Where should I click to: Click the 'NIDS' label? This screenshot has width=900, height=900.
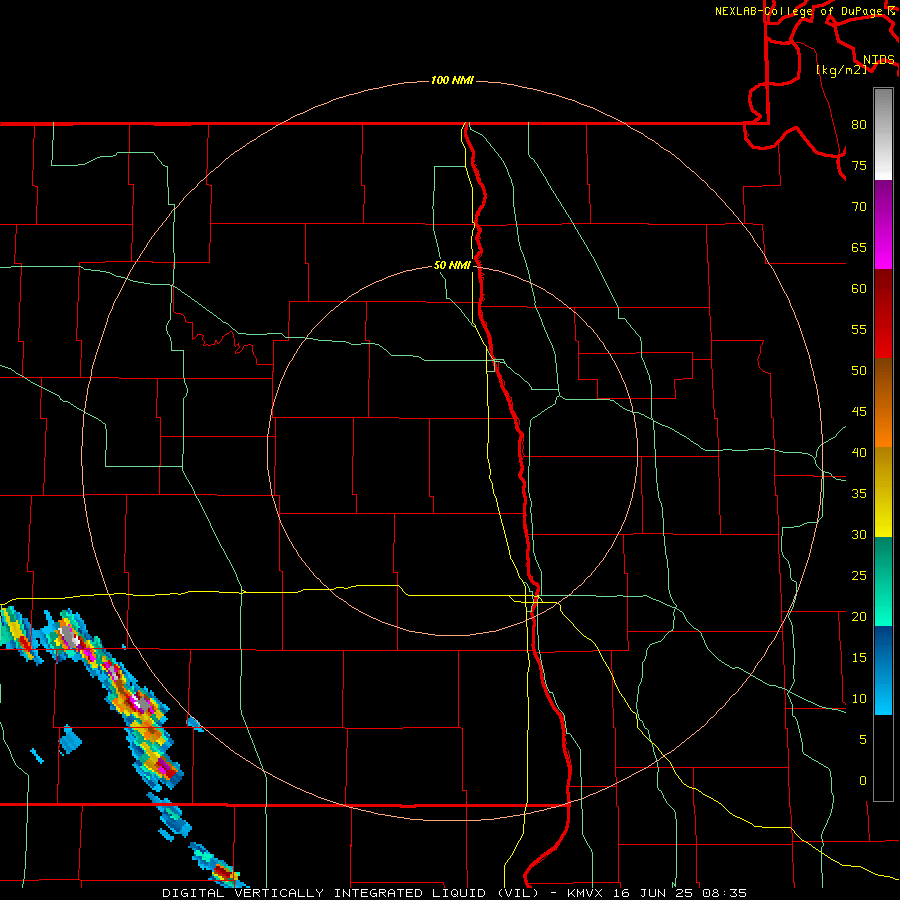click(878, 60)
